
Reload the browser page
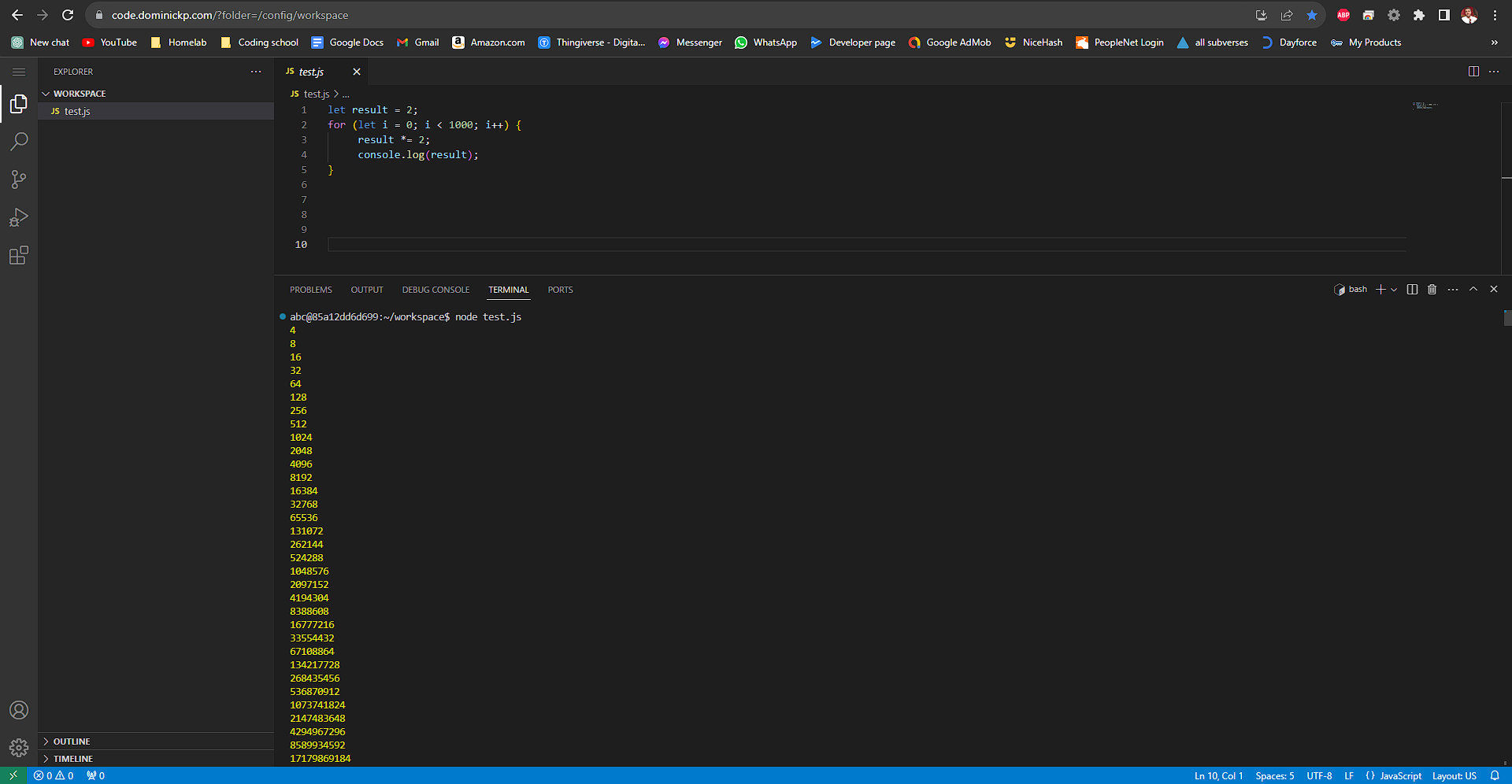[68, 15]
